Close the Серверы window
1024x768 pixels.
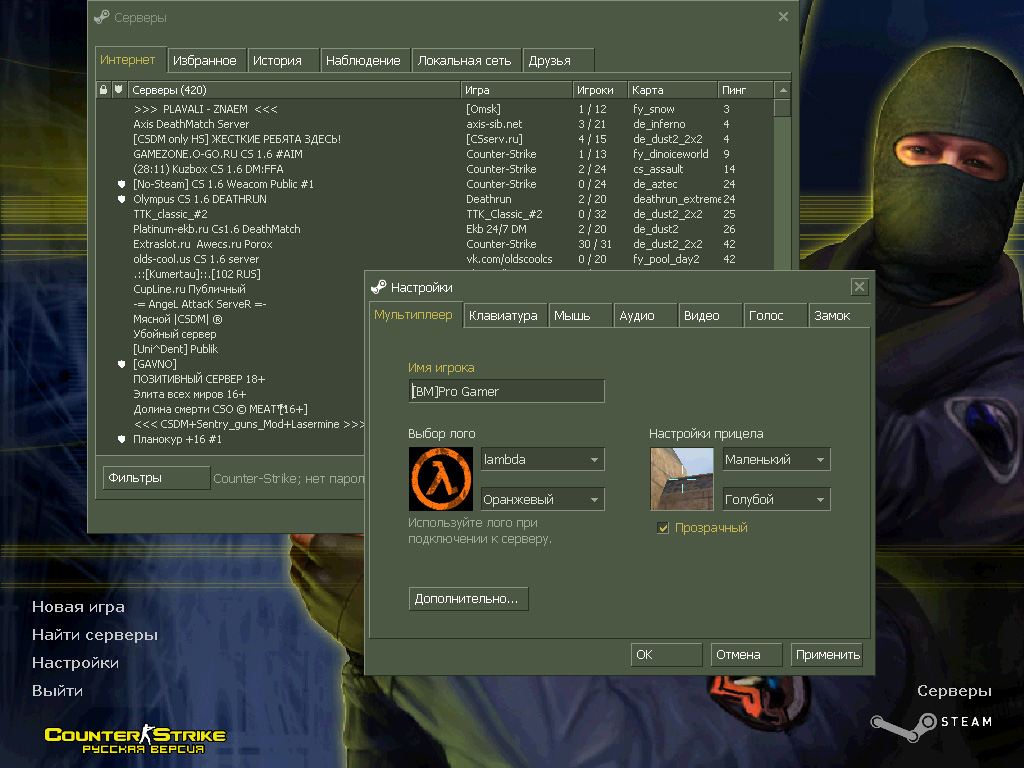pos(783,17)
